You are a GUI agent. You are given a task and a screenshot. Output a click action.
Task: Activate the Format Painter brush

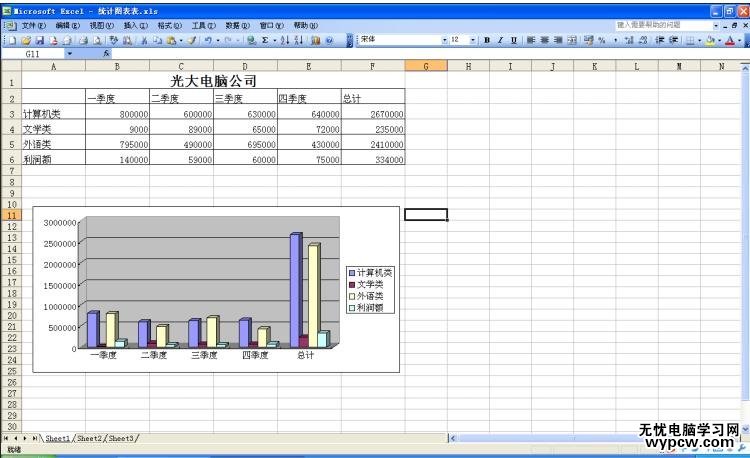192,41
